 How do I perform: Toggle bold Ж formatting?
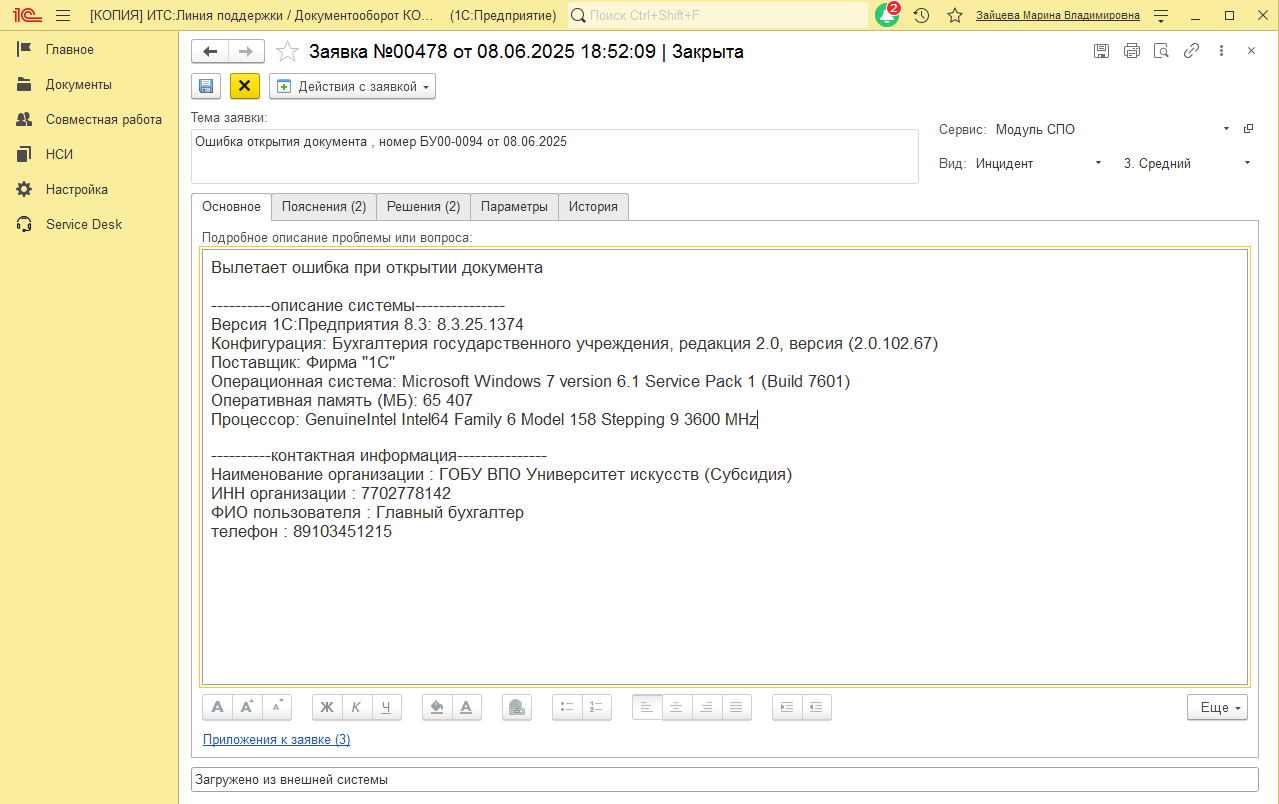coord(326,707)
